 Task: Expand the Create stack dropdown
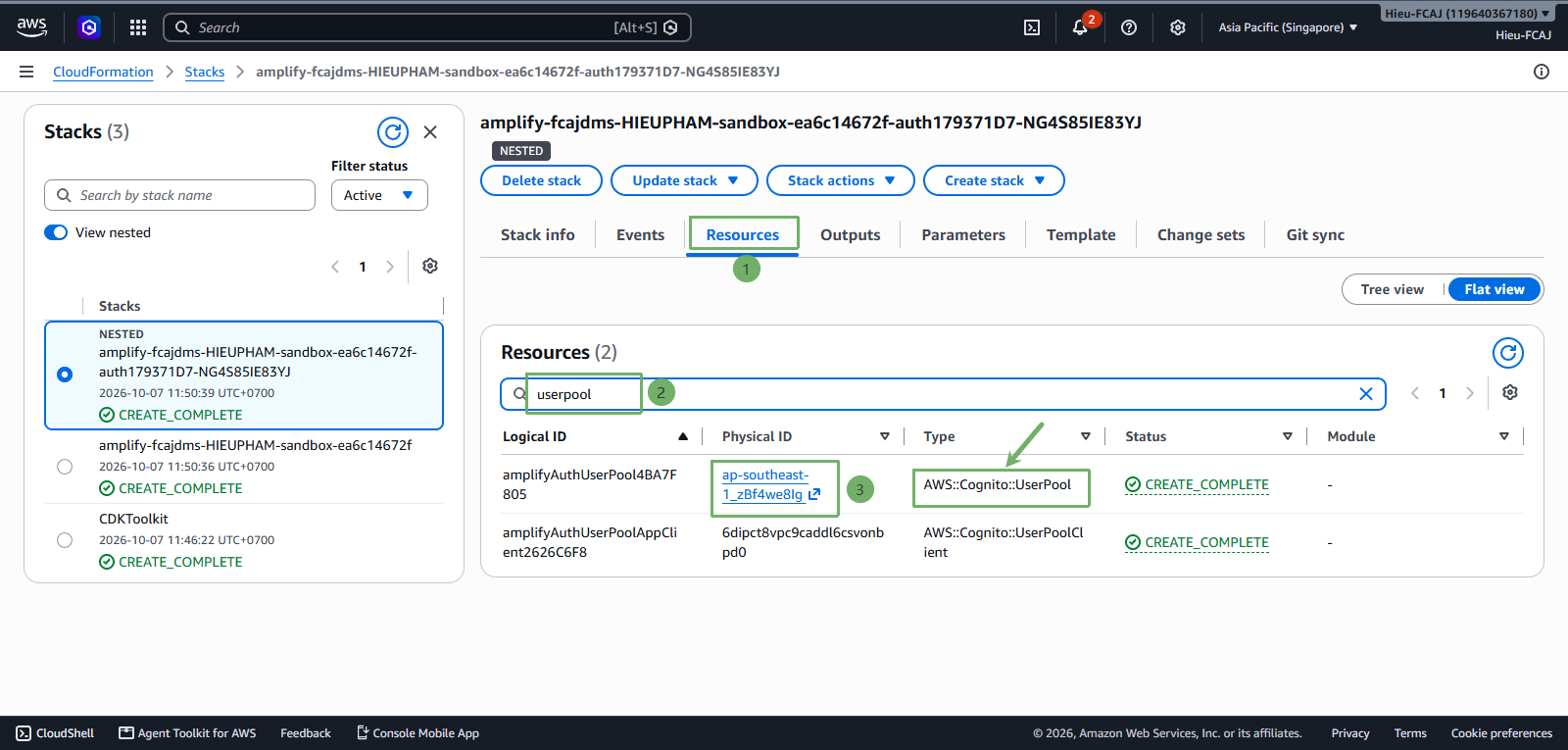(994, 180)
